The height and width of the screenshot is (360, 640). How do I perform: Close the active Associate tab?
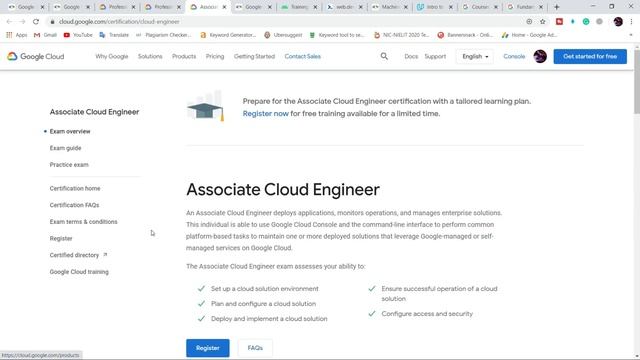(224, 7)
